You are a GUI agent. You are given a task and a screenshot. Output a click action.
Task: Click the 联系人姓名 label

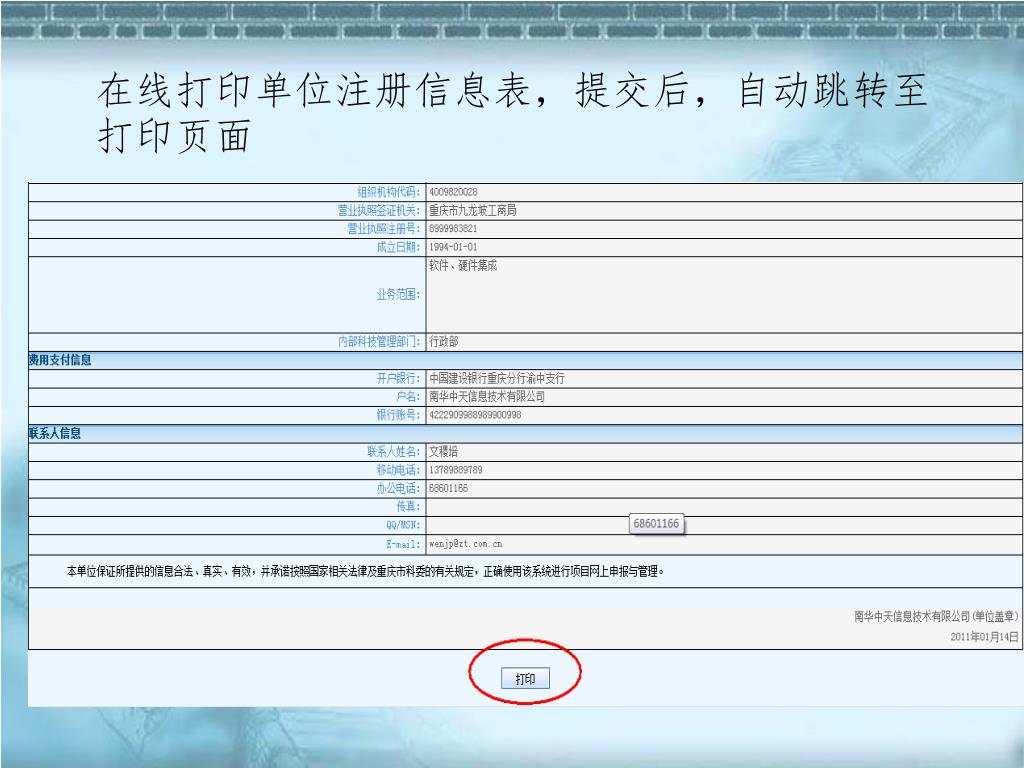point(394,451)
